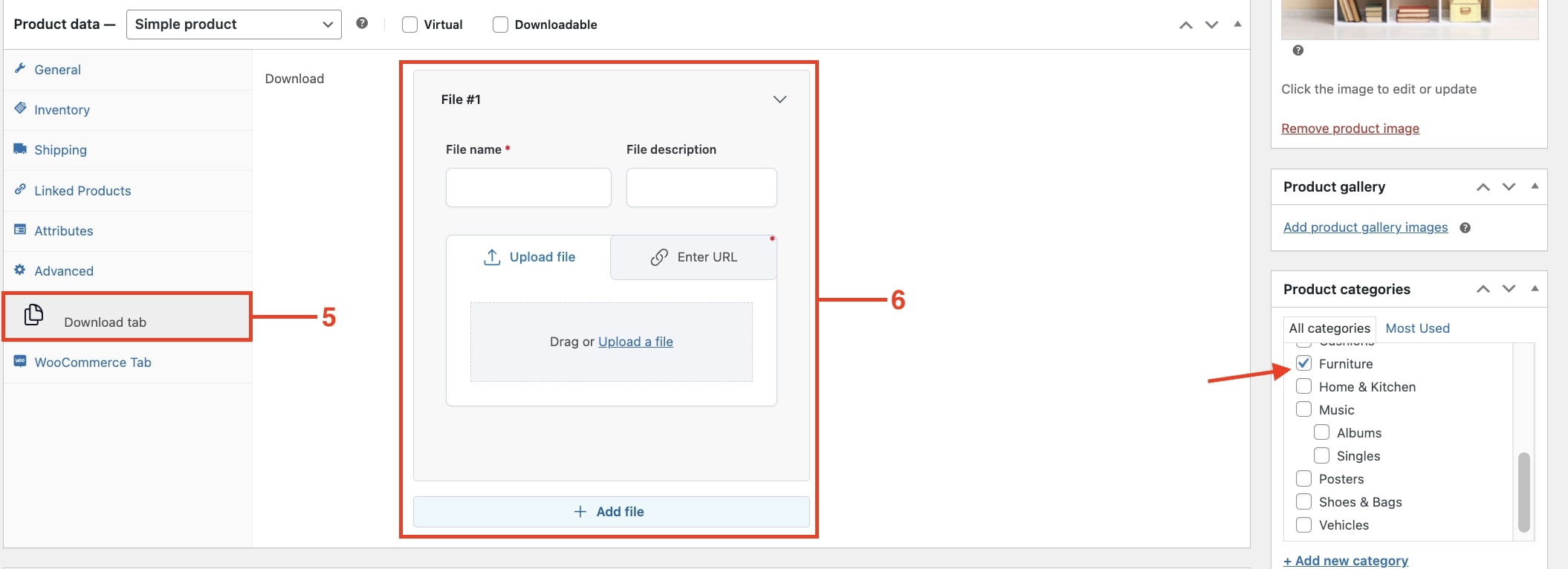
Task: Move Product categories panel down
Action: [x=1509, y=289]
